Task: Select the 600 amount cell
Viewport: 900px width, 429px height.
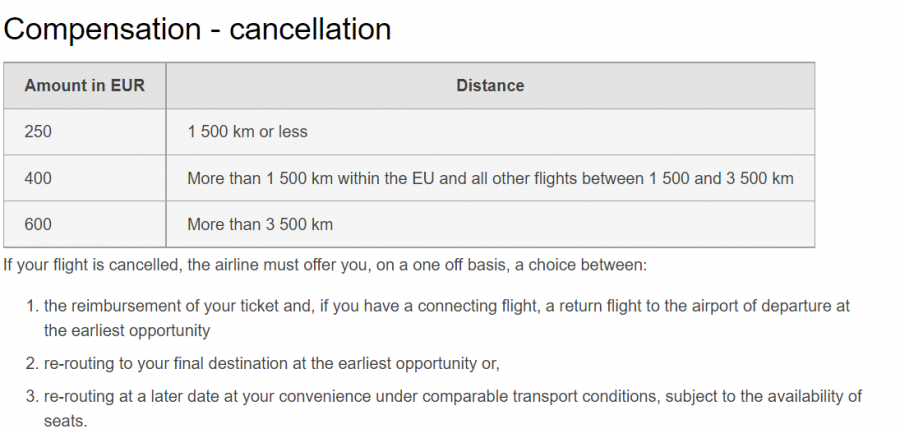Action: tap(38, 224)
